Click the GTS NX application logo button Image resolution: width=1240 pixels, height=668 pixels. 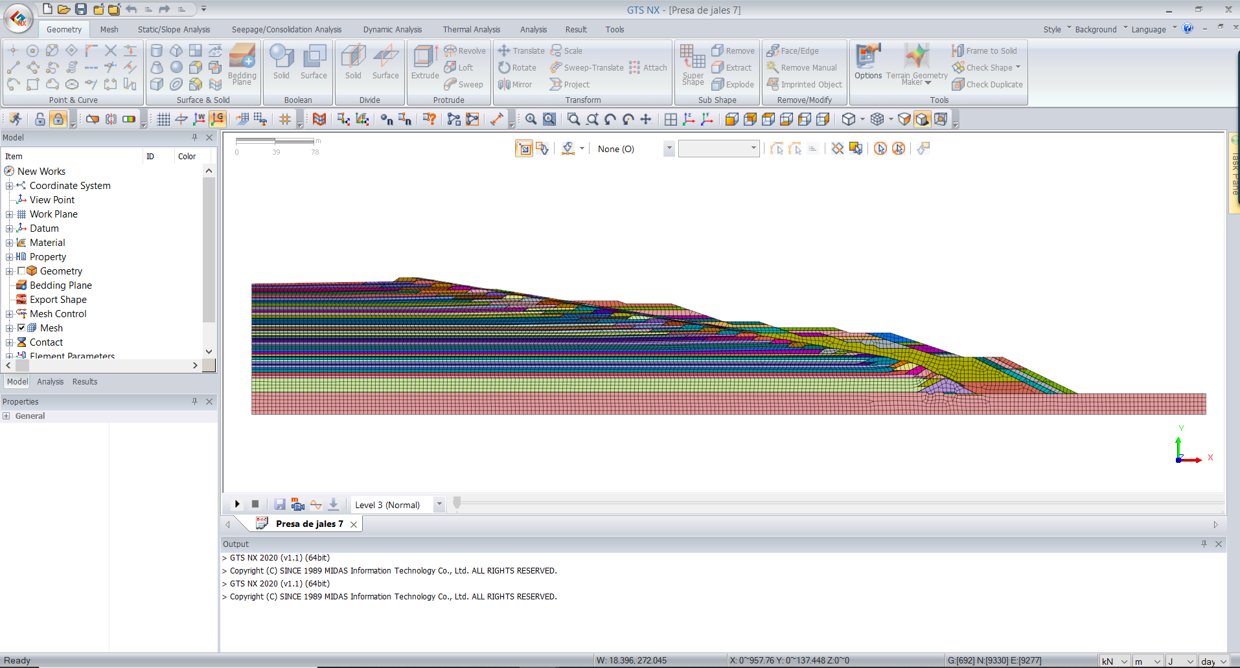tap(18, 18)
